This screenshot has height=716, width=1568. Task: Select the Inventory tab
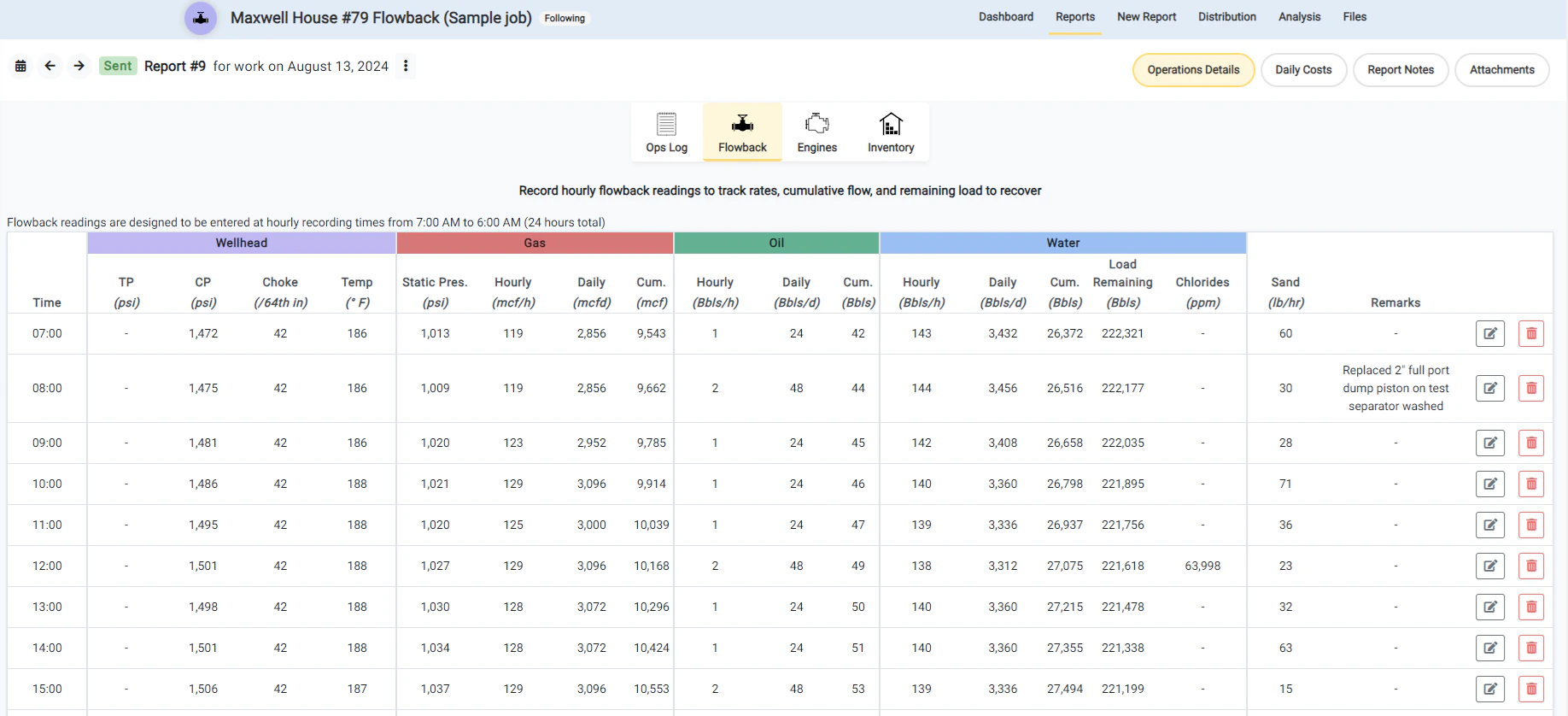tap(891, 132)
